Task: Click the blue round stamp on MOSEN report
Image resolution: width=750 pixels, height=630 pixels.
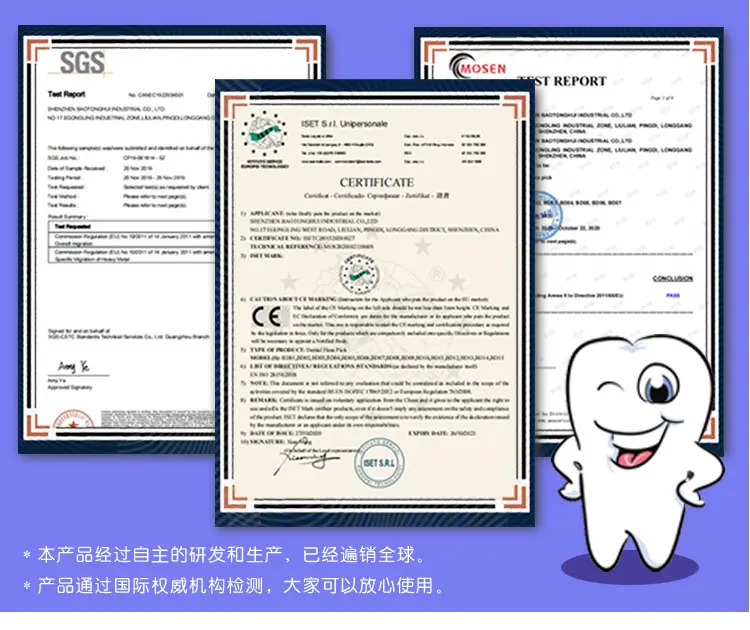Action: tap(546, 215)
